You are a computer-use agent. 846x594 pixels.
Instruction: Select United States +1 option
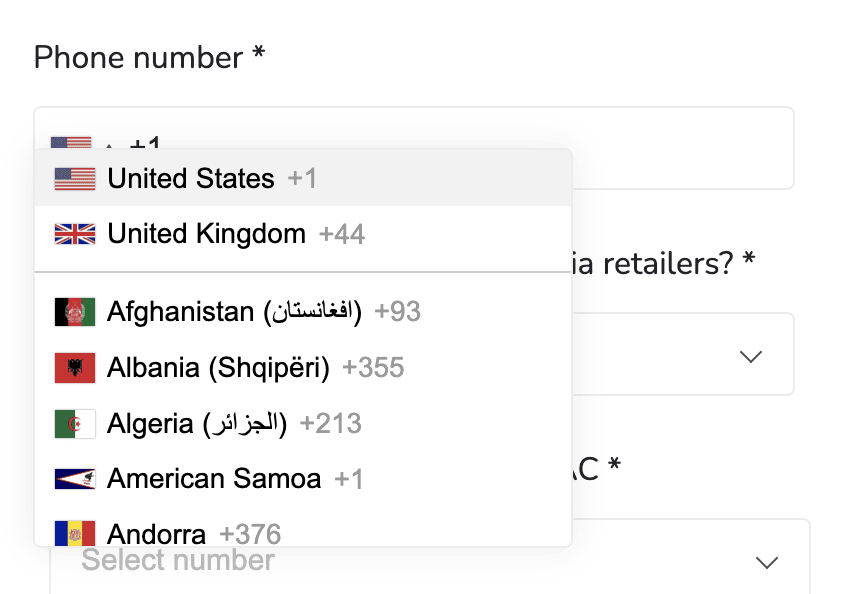point(303,178)
